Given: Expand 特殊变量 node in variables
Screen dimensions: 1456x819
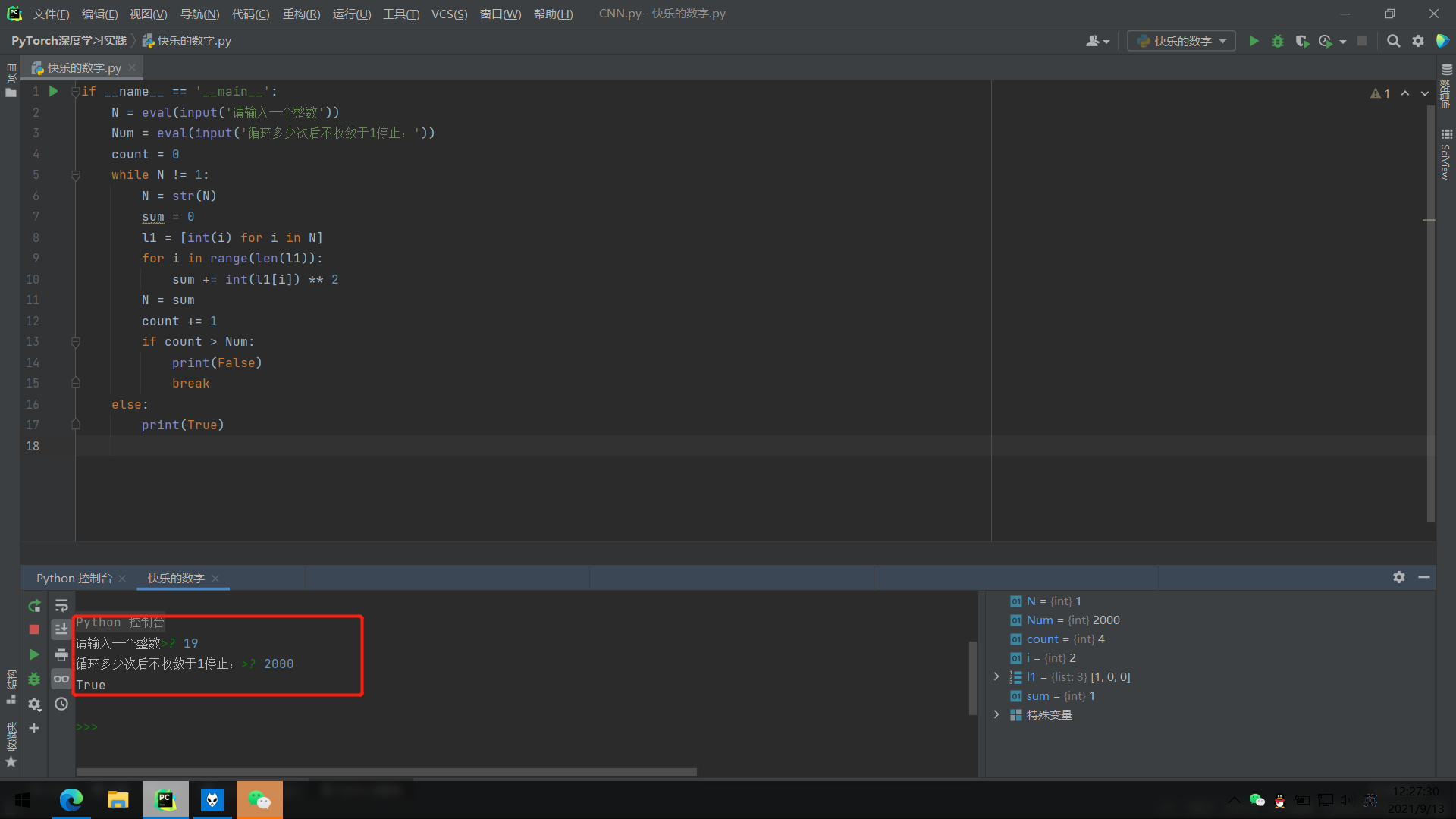Looking at the screenshot, I should click(x=996, y=714).
